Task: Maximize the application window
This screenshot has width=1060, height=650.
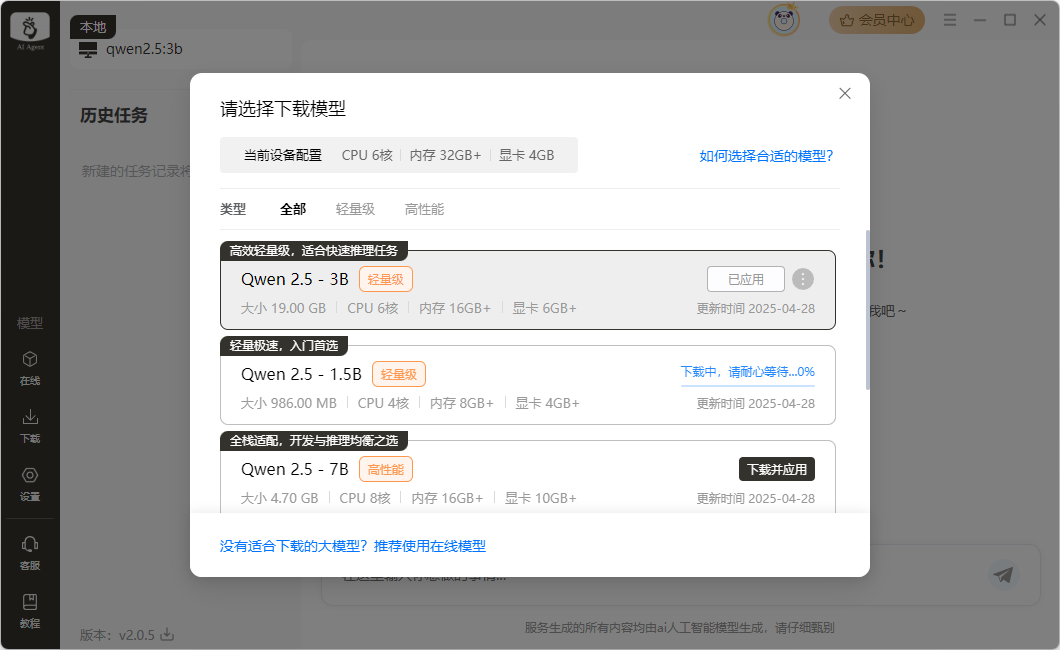Action: 1010,20
